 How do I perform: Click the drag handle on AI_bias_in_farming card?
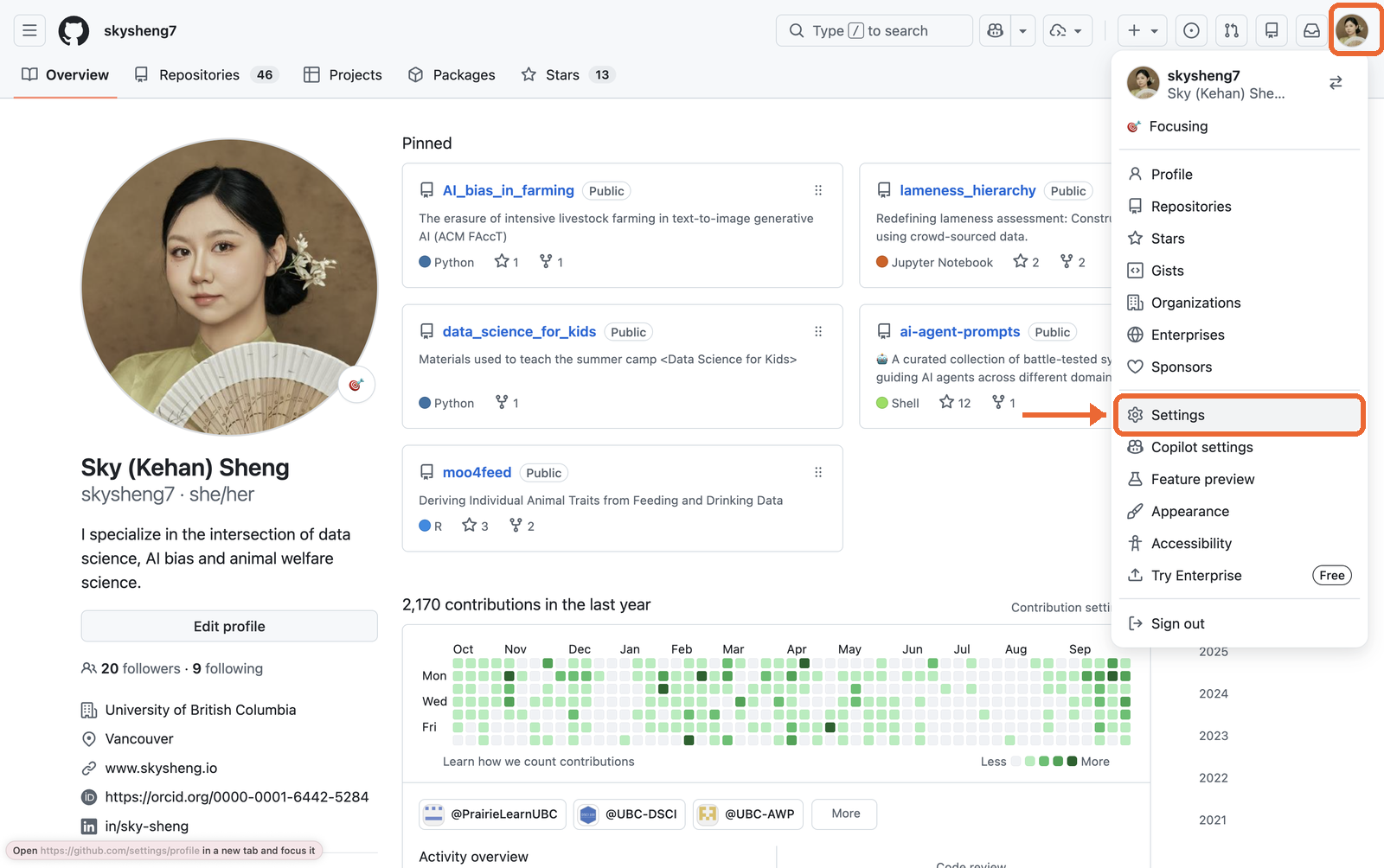(818, 190)
